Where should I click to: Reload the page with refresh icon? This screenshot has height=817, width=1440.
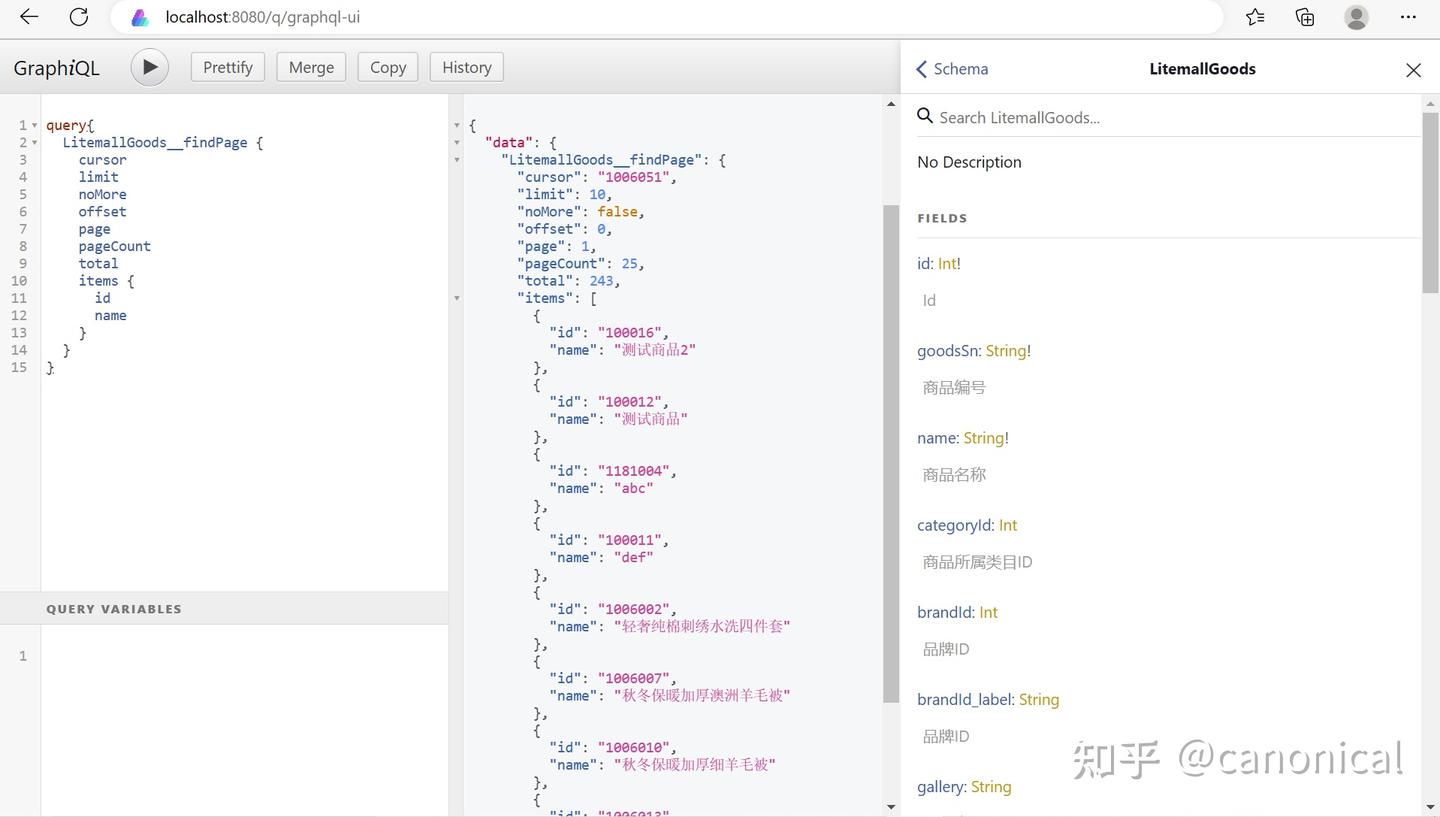pos(79,17)
